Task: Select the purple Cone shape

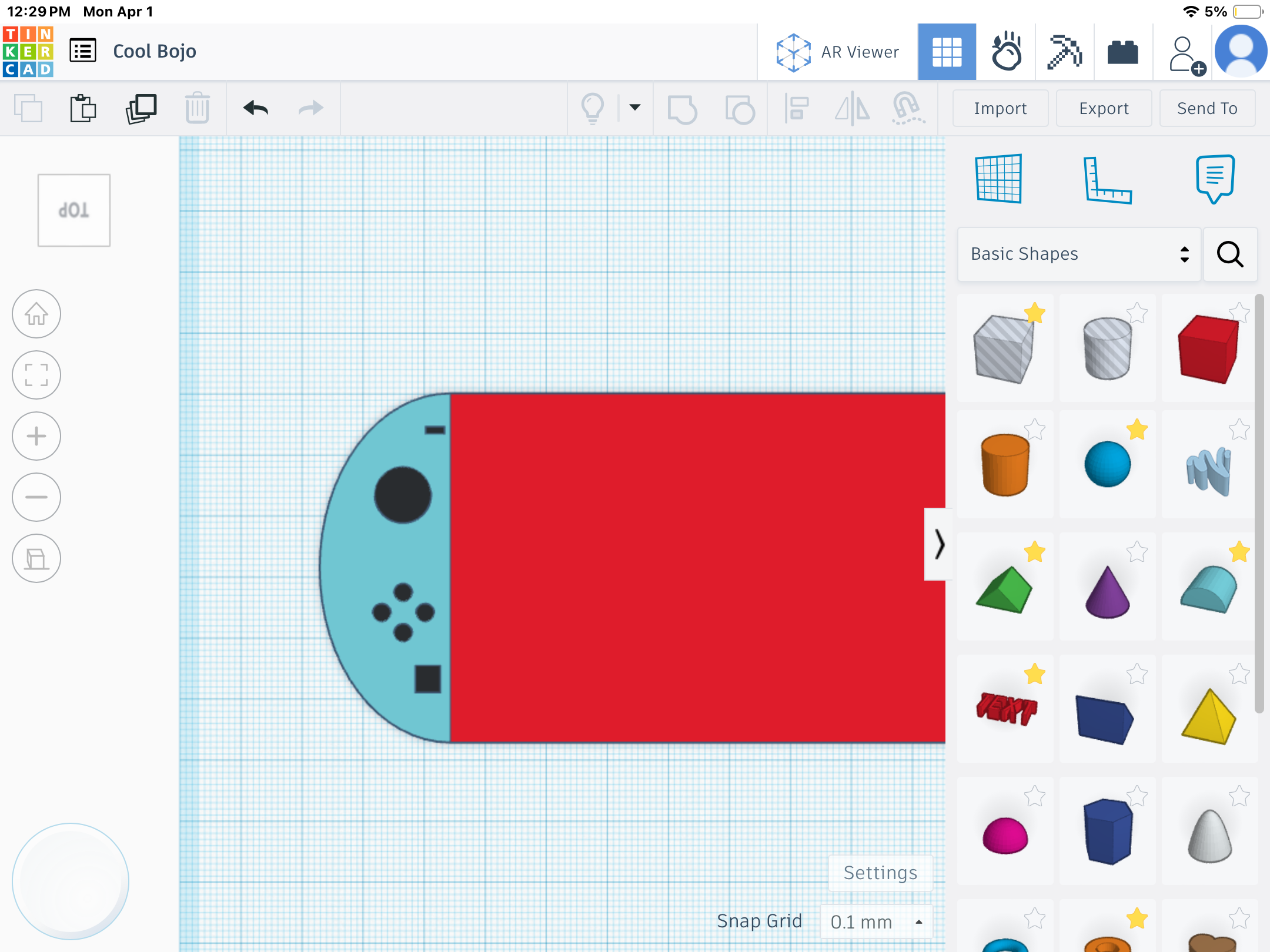Action: pyautogui.click(x=1107, y=591)
